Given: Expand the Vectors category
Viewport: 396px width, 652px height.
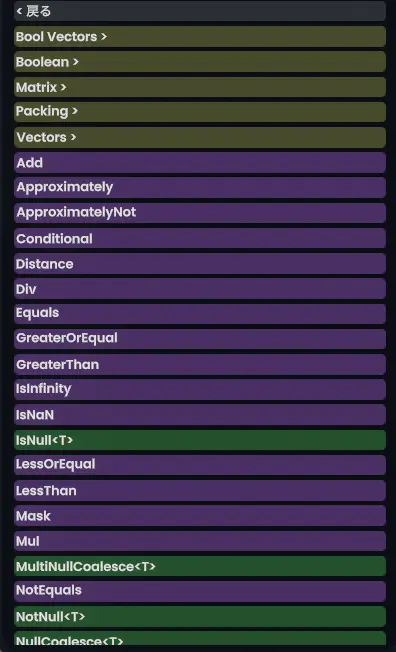Looking at the screenshot, I should coord(200,138).
